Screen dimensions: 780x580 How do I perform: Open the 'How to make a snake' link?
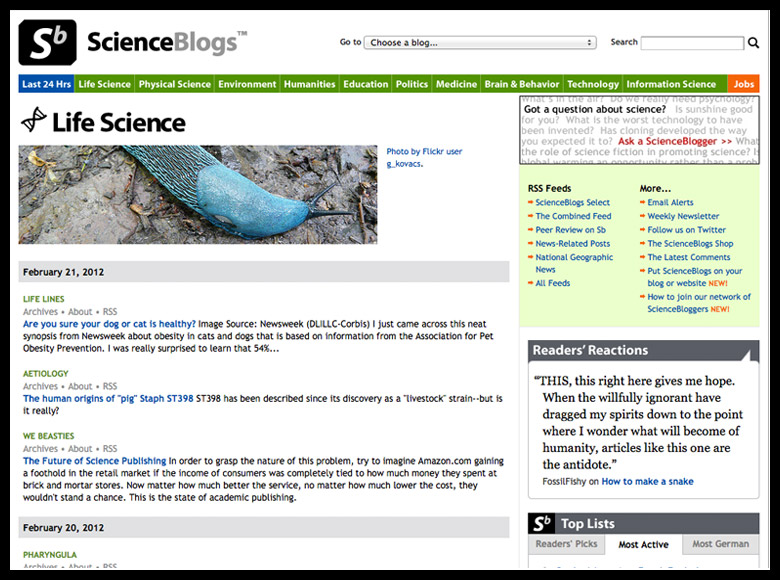[647, 481]
